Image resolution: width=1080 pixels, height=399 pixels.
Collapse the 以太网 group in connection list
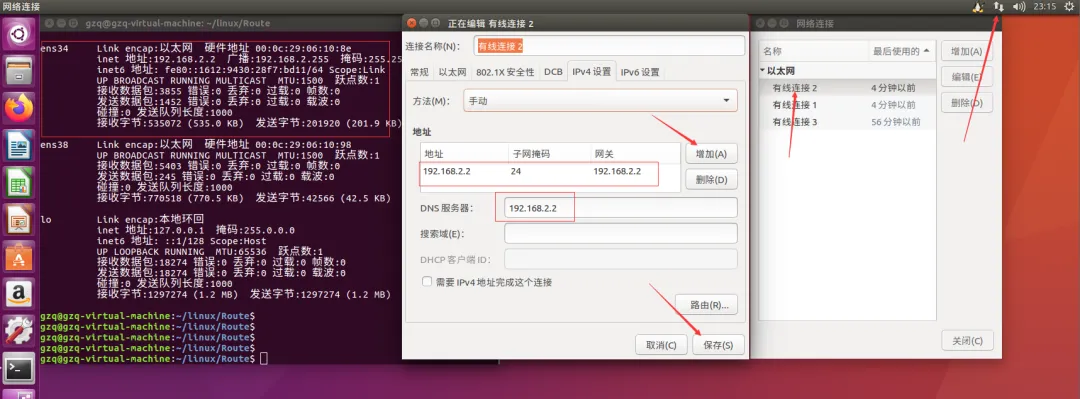point(762,70)
